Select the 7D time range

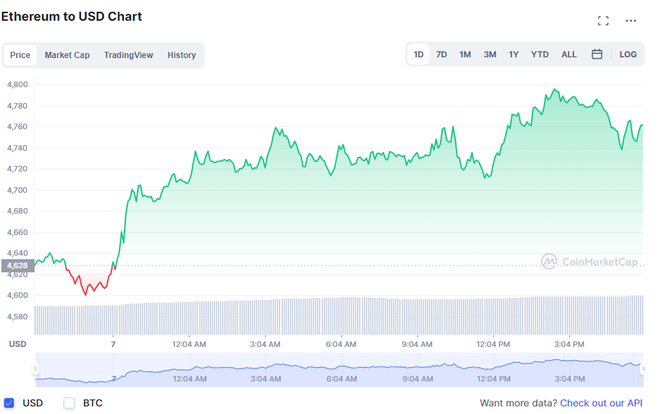441,54
